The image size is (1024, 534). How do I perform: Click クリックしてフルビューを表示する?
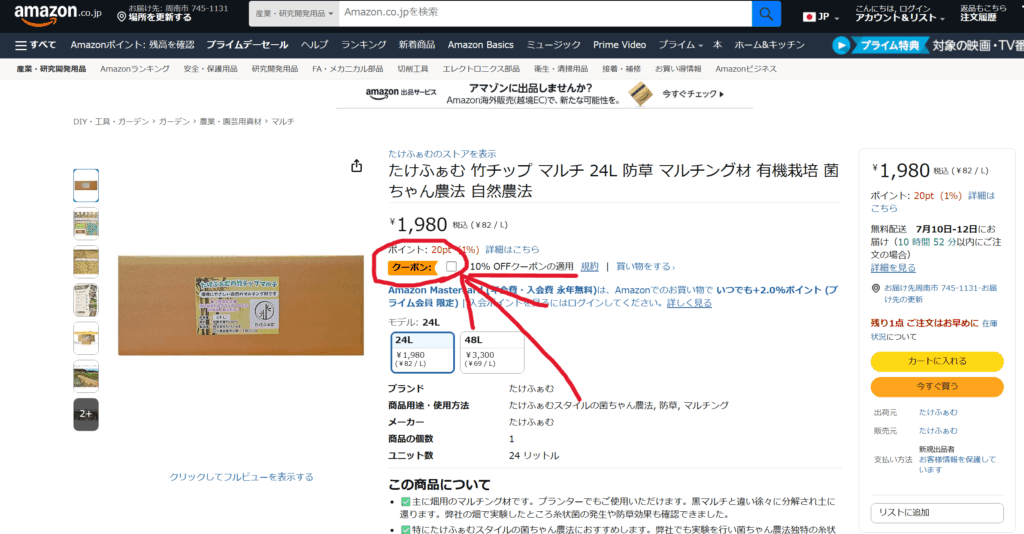pos(241,477)
